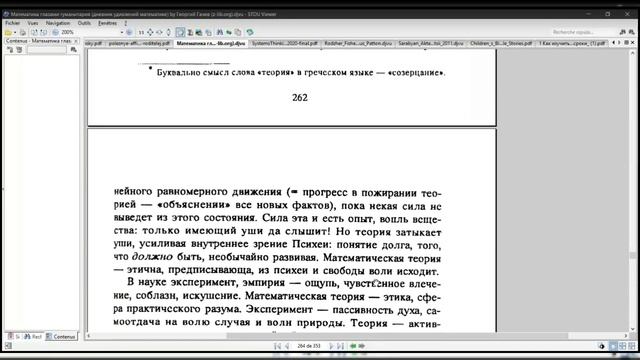Choose the image selection tool icon
The height and width of the screenshot is (360, 640).
[x=199, y=32]
